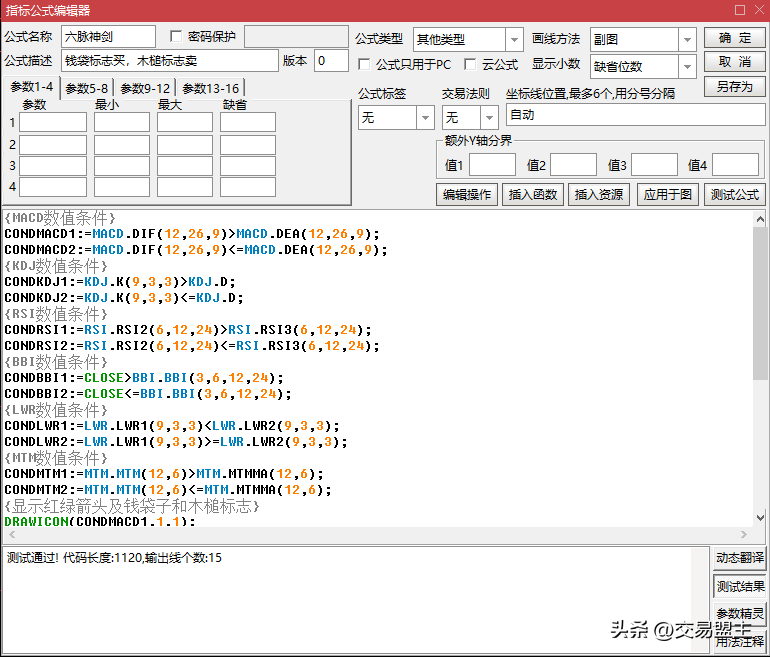Focus the 版本 number field
Viewport: 770px width, 657px height.
point(331,60)
